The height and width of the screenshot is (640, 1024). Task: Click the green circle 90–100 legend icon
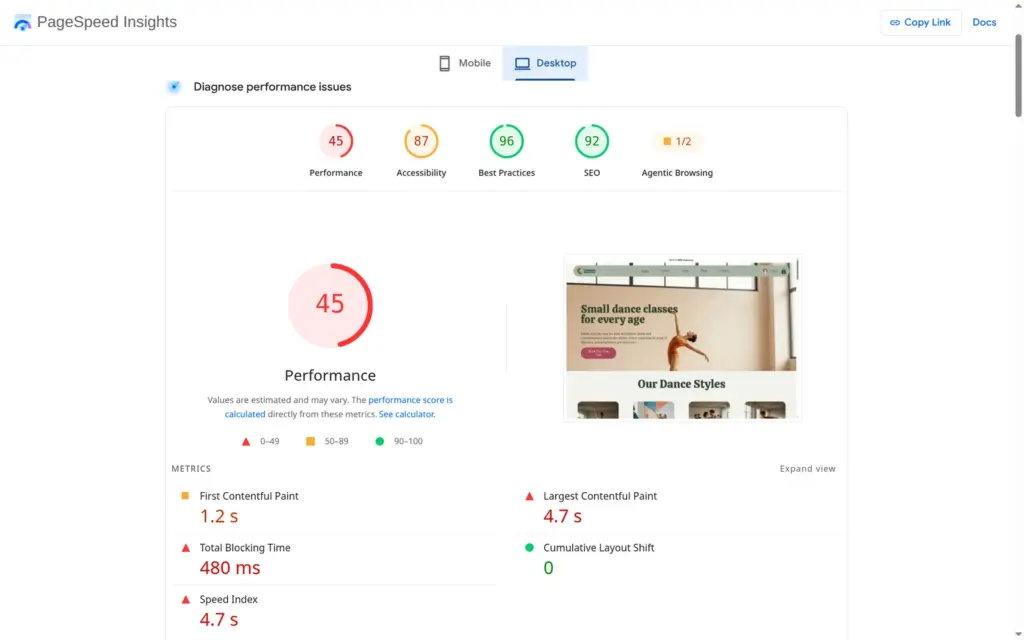[379, 441]
